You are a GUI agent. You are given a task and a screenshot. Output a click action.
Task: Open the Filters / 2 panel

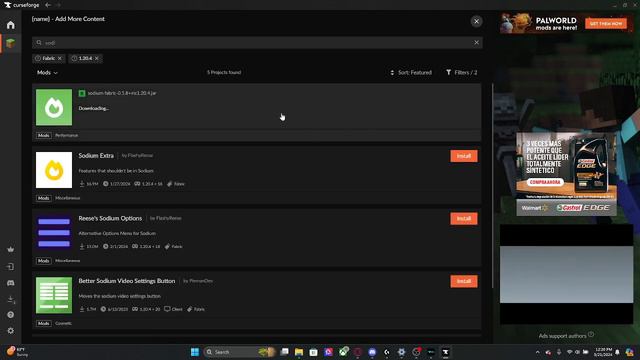(462, 72)
